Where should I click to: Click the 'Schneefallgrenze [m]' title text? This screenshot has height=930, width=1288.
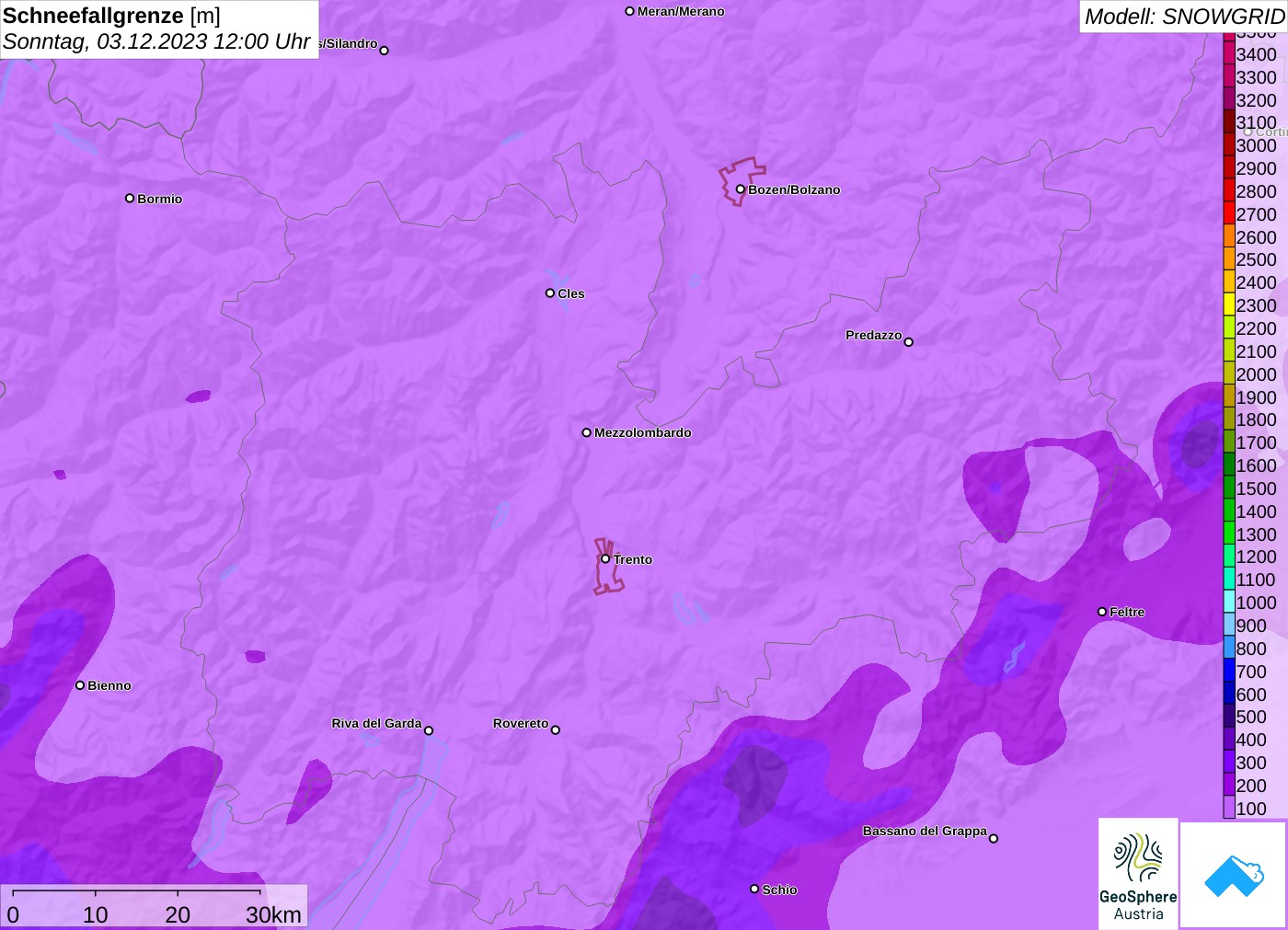click(111, 16)
